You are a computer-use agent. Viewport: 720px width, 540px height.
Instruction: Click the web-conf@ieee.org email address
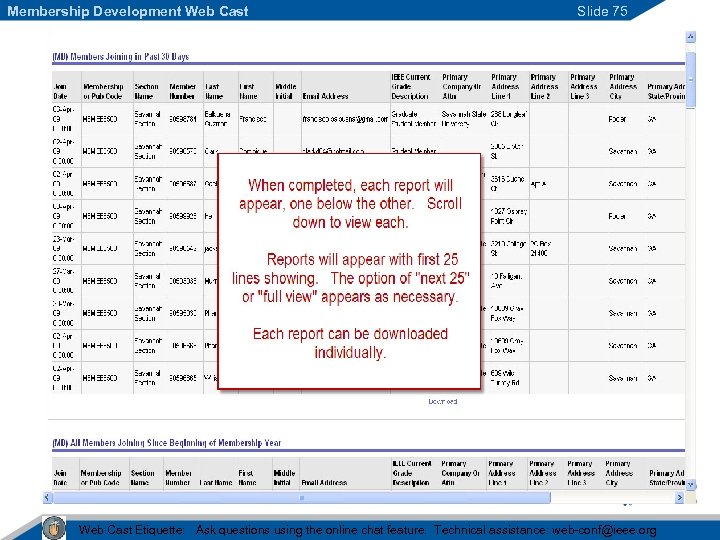pyautogui.click(x=604, y=530)
